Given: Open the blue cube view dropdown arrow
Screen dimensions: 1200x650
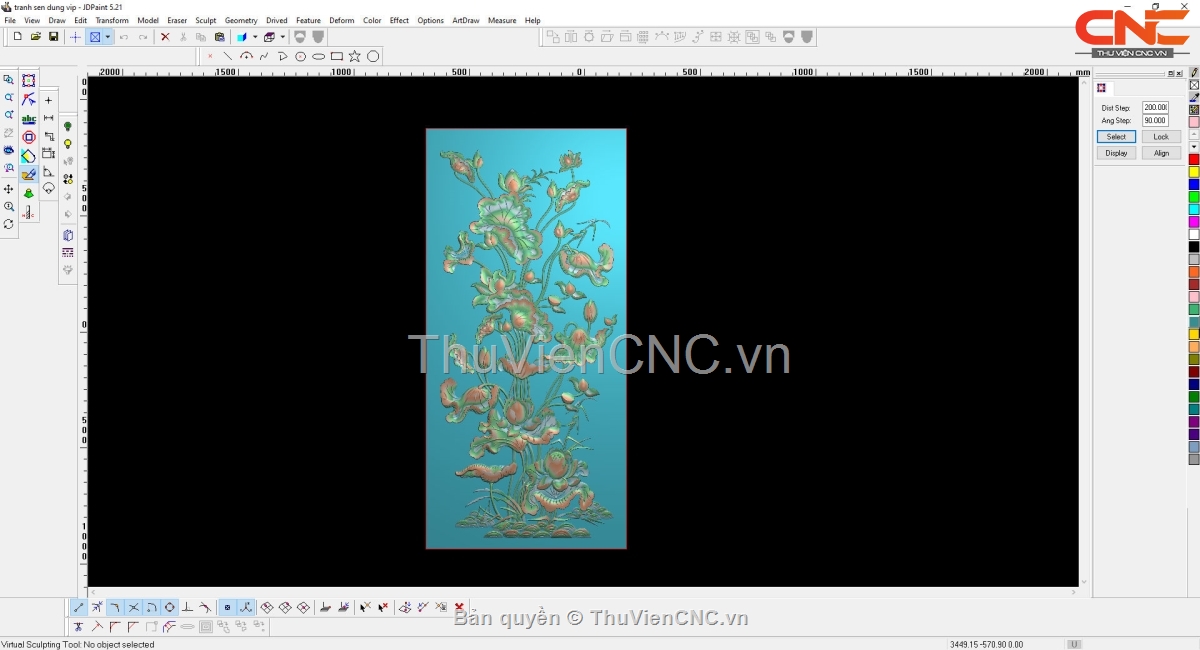Looking at the screenshot, I should pyautogui.click(x=255, y=37).
